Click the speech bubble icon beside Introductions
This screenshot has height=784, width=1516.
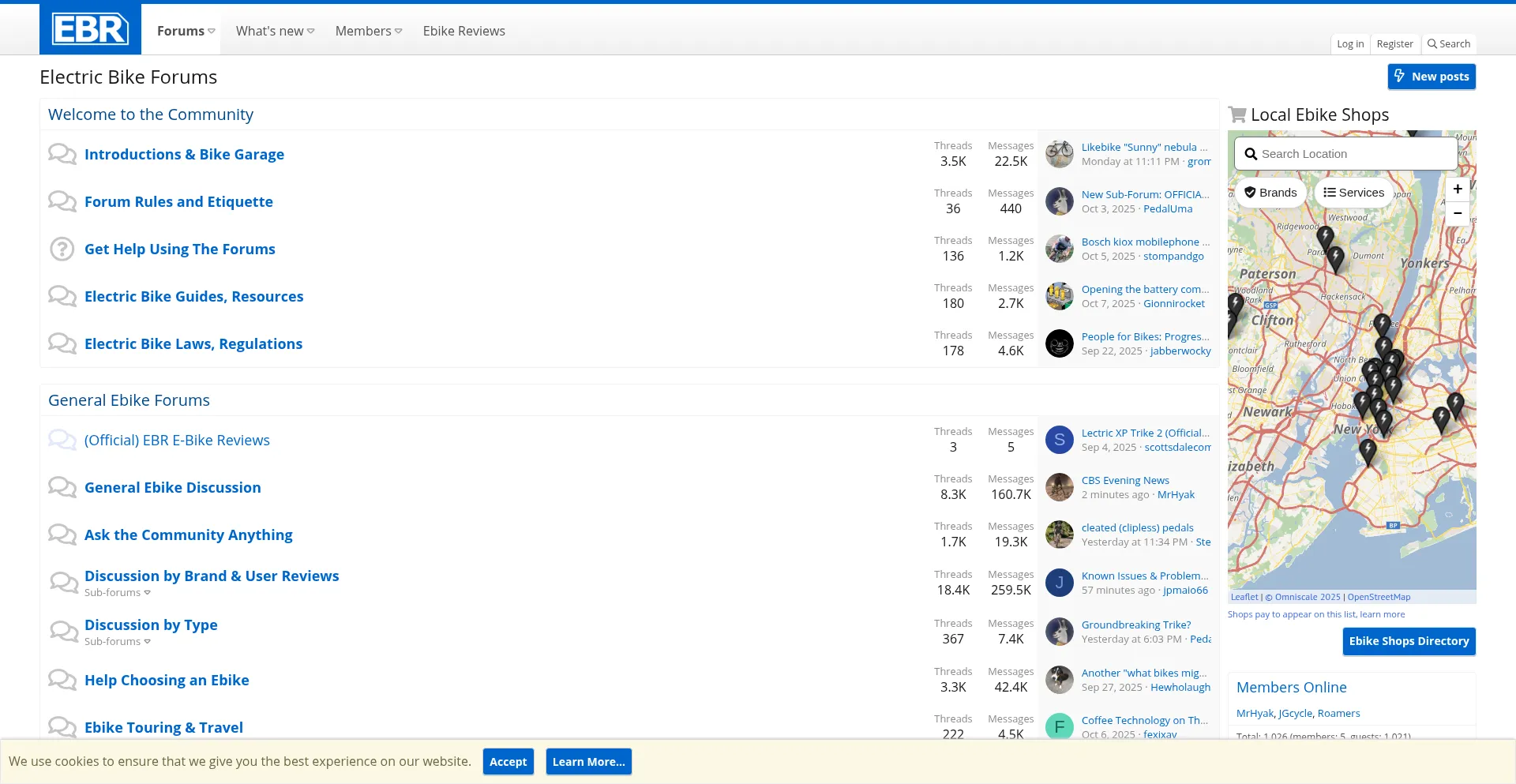click(62, 154)
